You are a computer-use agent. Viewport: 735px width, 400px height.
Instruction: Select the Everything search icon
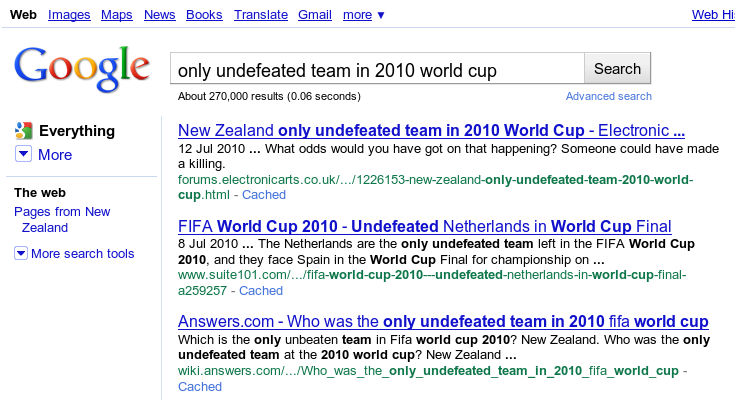23,131
